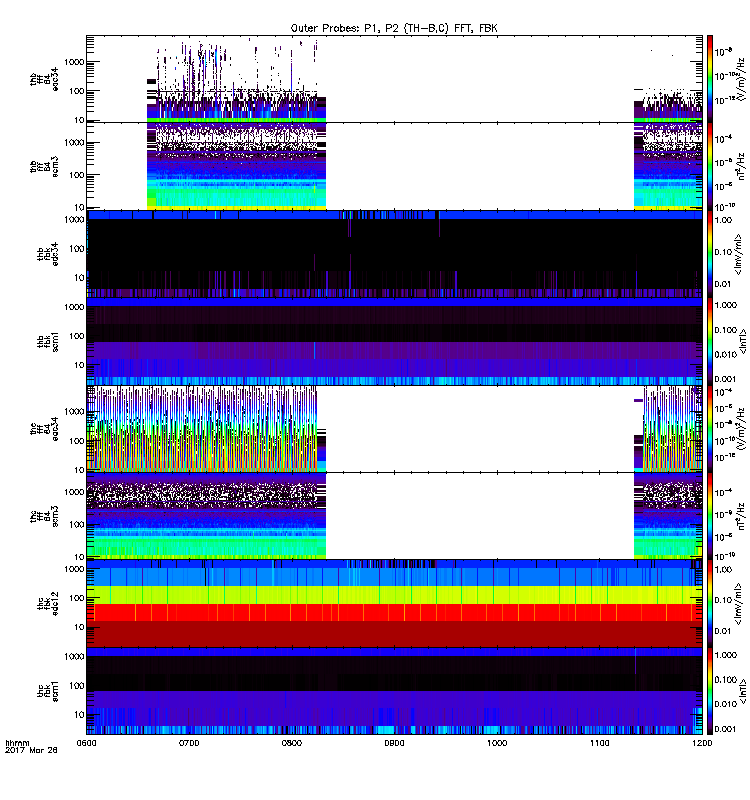Screen dimensions: 750x800
Task: Click the 'thc fff 64 scm3' panel label
Action: [x=44, y=516]
